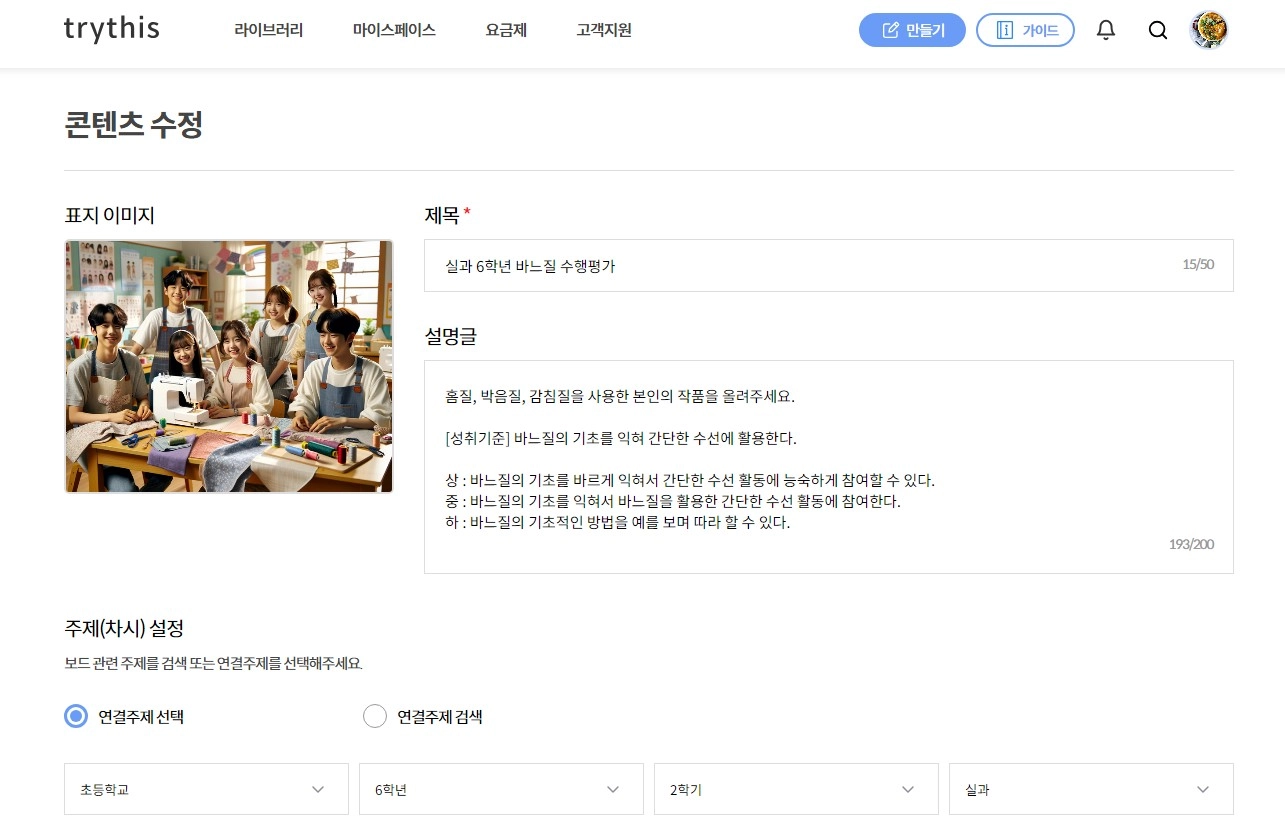Click the 가이드 guide button
Image resolution: width=1285 pixels, height=834 pixels.
[x=1025, y=30]
